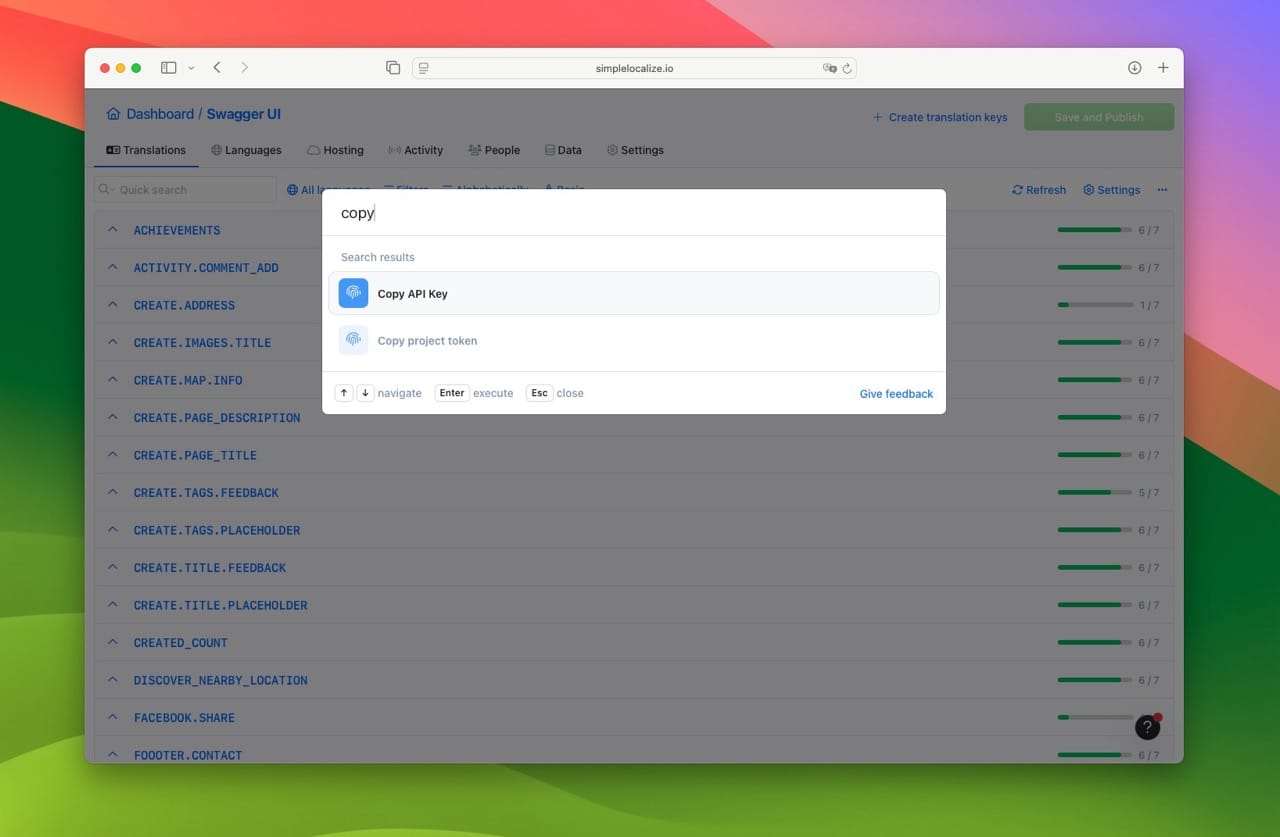The width and height of the screenshot is (1280, 837).
Task: Open the help question mark bubble
Action: click(1147, 728)
